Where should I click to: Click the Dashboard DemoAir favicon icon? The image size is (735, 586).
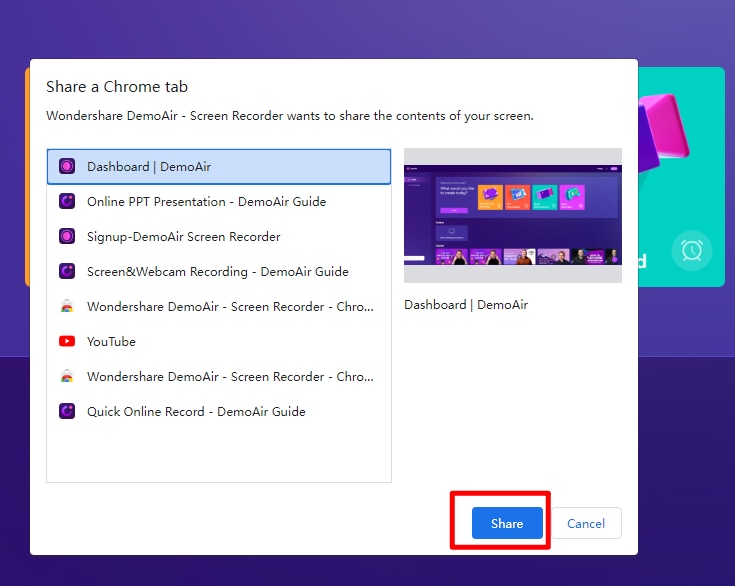[x=67, y=166]
